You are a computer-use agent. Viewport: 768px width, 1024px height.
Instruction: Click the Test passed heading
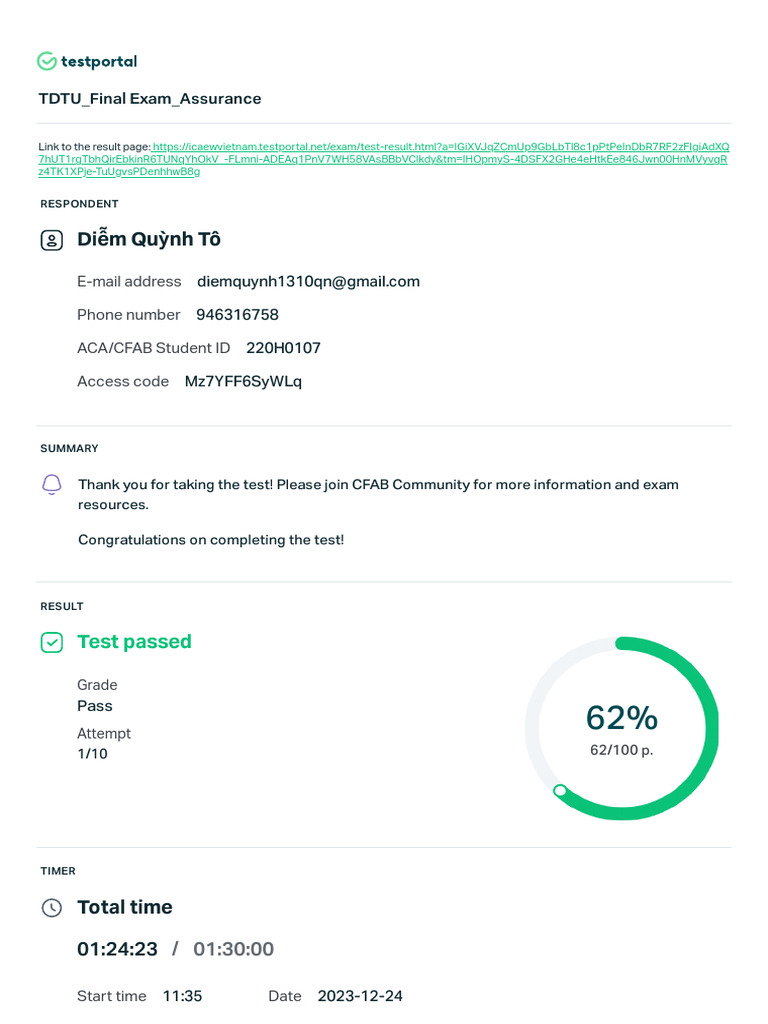134,641
